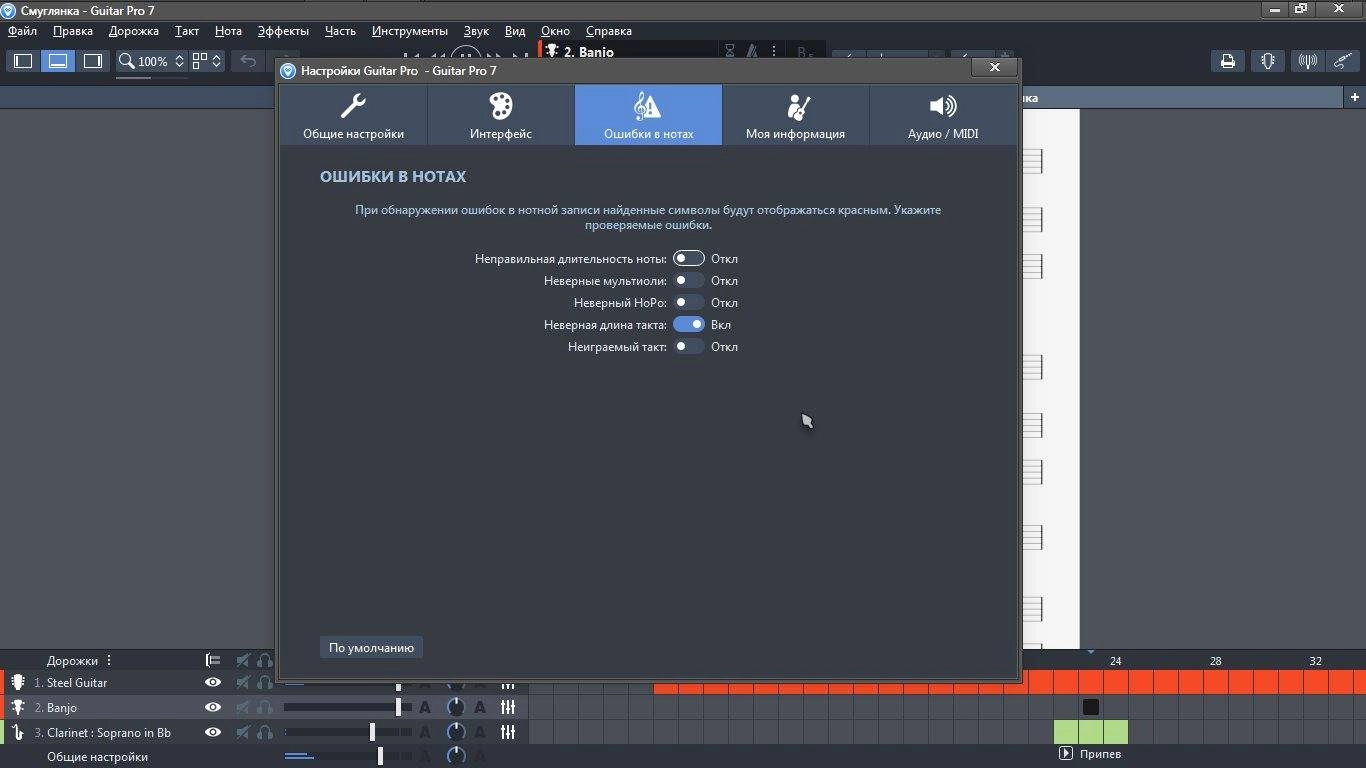Viewport: 1366px width, 768px height.
Task: Click the guitar cable plug icon
Action: pos(1344,61)
